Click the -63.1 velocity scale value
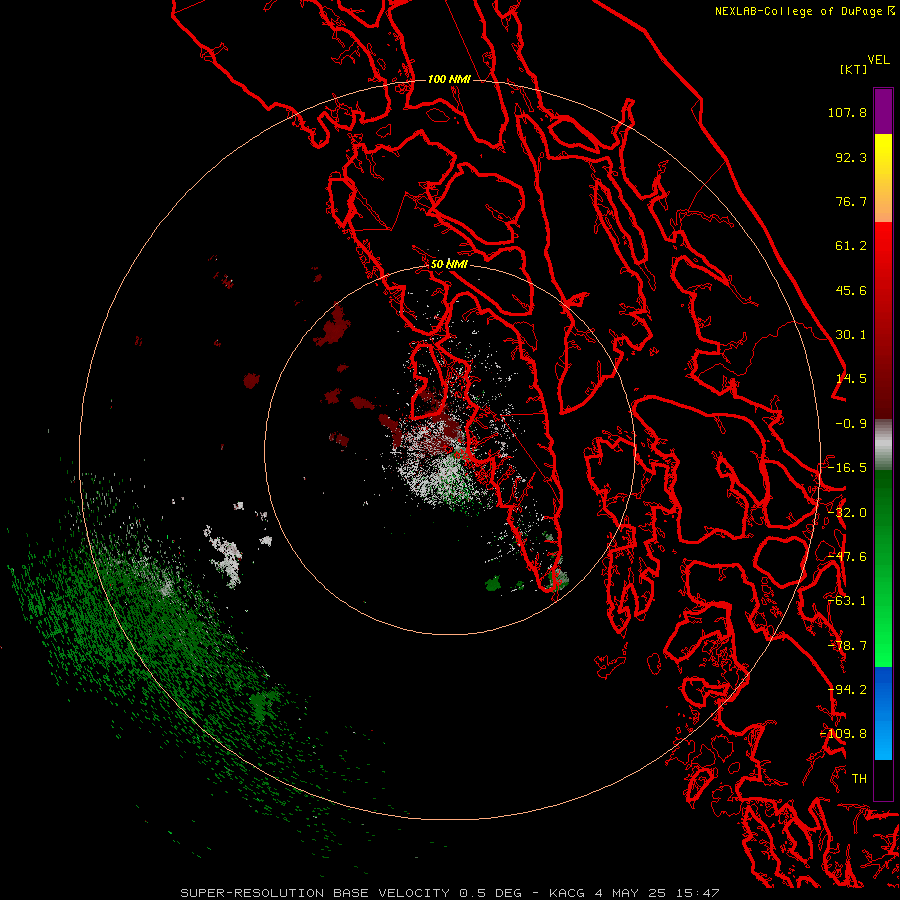This screenshot has width=900, height=900. [847, 601]
